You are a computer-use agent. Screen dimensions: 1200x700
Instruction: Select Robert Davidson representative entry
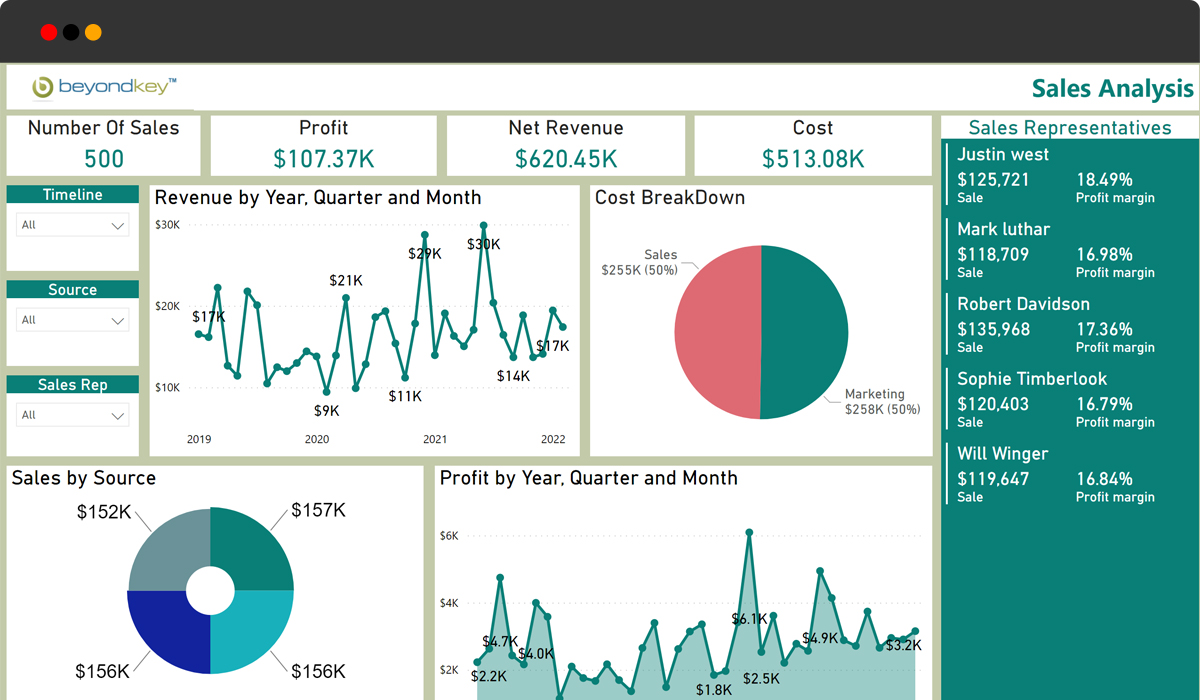pos(1024,304)
